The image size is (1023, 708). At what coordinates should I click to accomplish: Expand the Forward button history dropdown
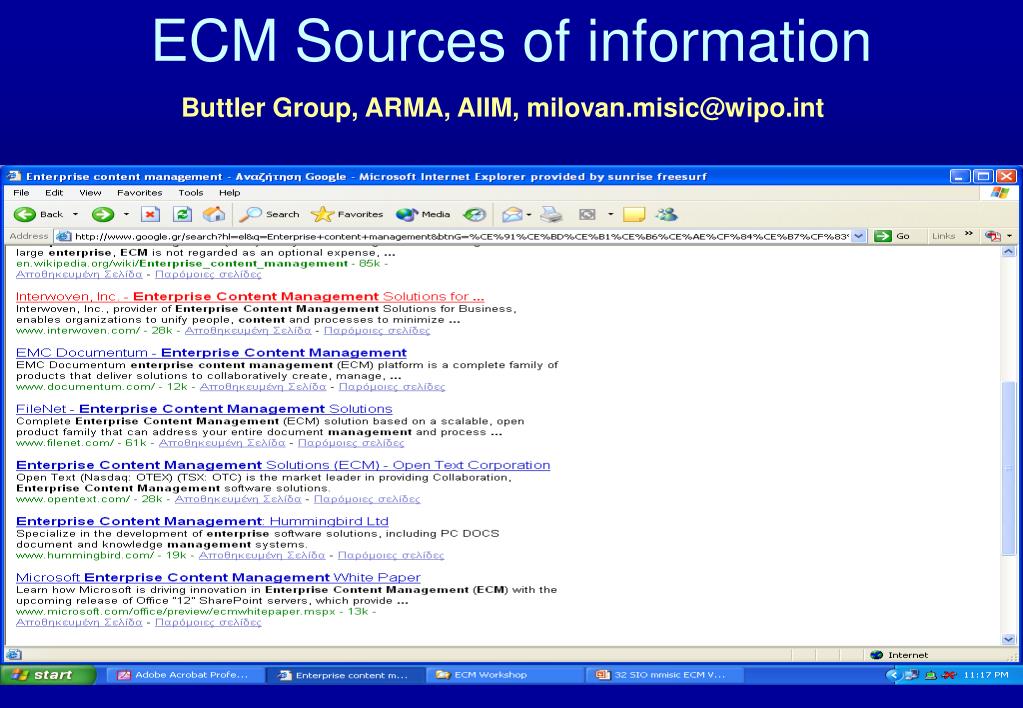click(126, 214)
